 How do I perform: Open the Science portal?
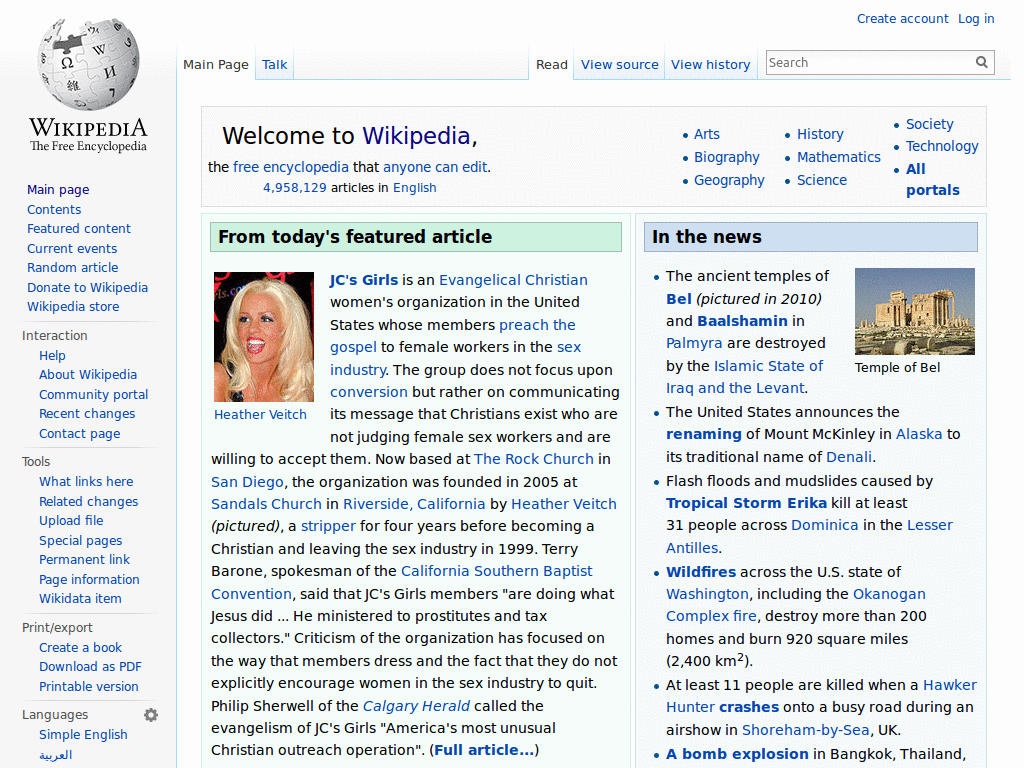[x=822, y=180]
